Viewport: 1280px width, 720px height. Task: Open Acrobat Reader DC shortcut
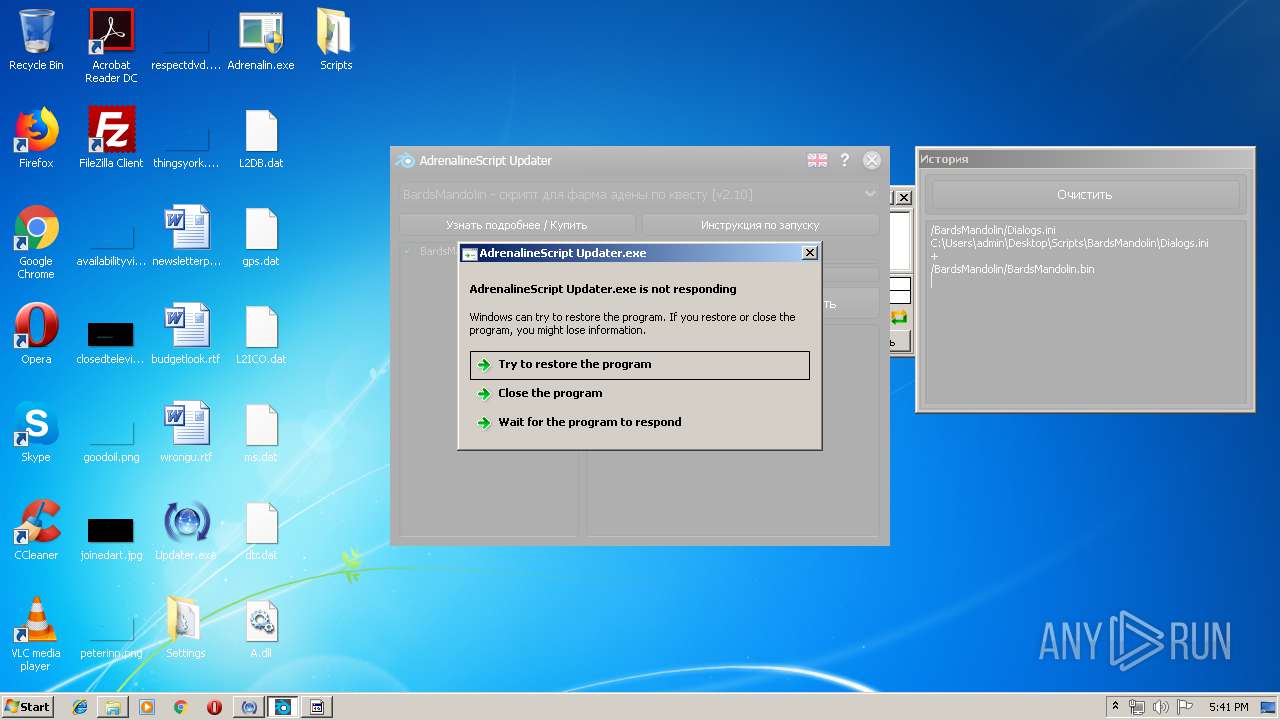pyautogui.click(x=111, y=46)
